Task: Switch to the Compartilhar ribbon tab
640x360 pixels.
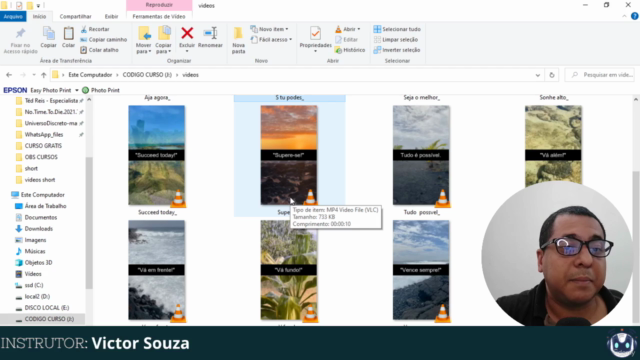Action: tap(76, 16)
